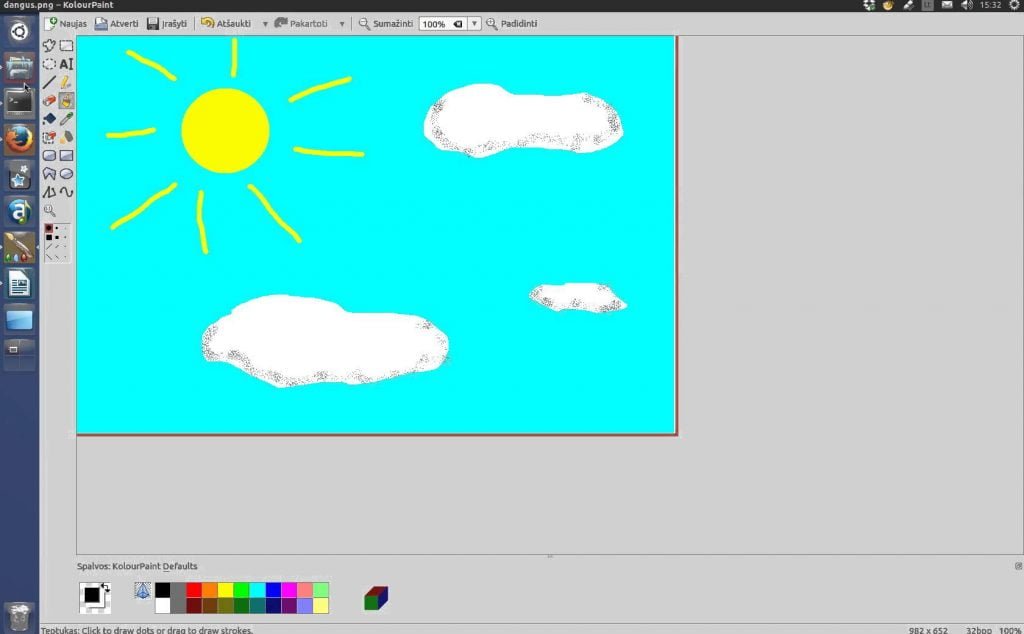Click the "32bpp" status bar entry
The width and height of the screenshot is (1024, 634).
(x=978, y=630)
